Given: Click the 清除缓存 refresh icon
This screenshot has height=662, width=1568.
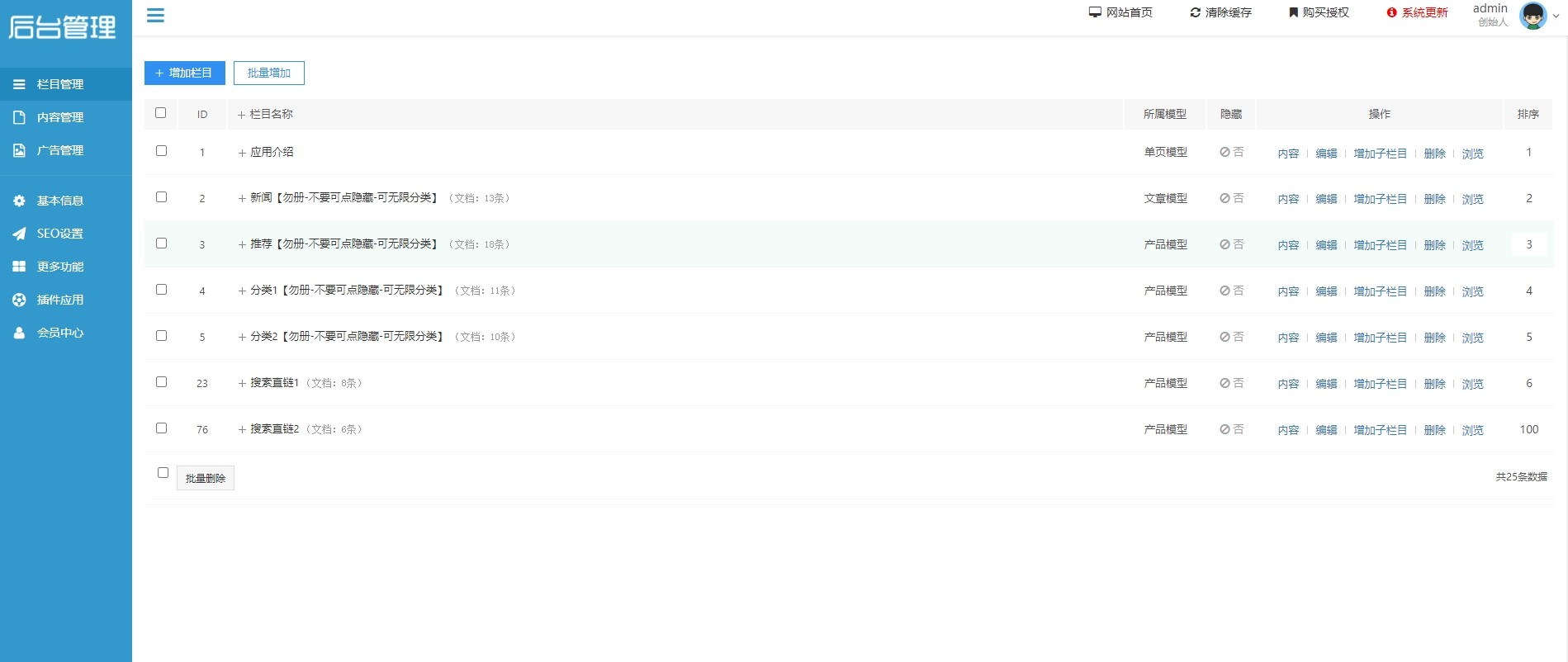Looking at the screenshot, I should coord(1195,12).
